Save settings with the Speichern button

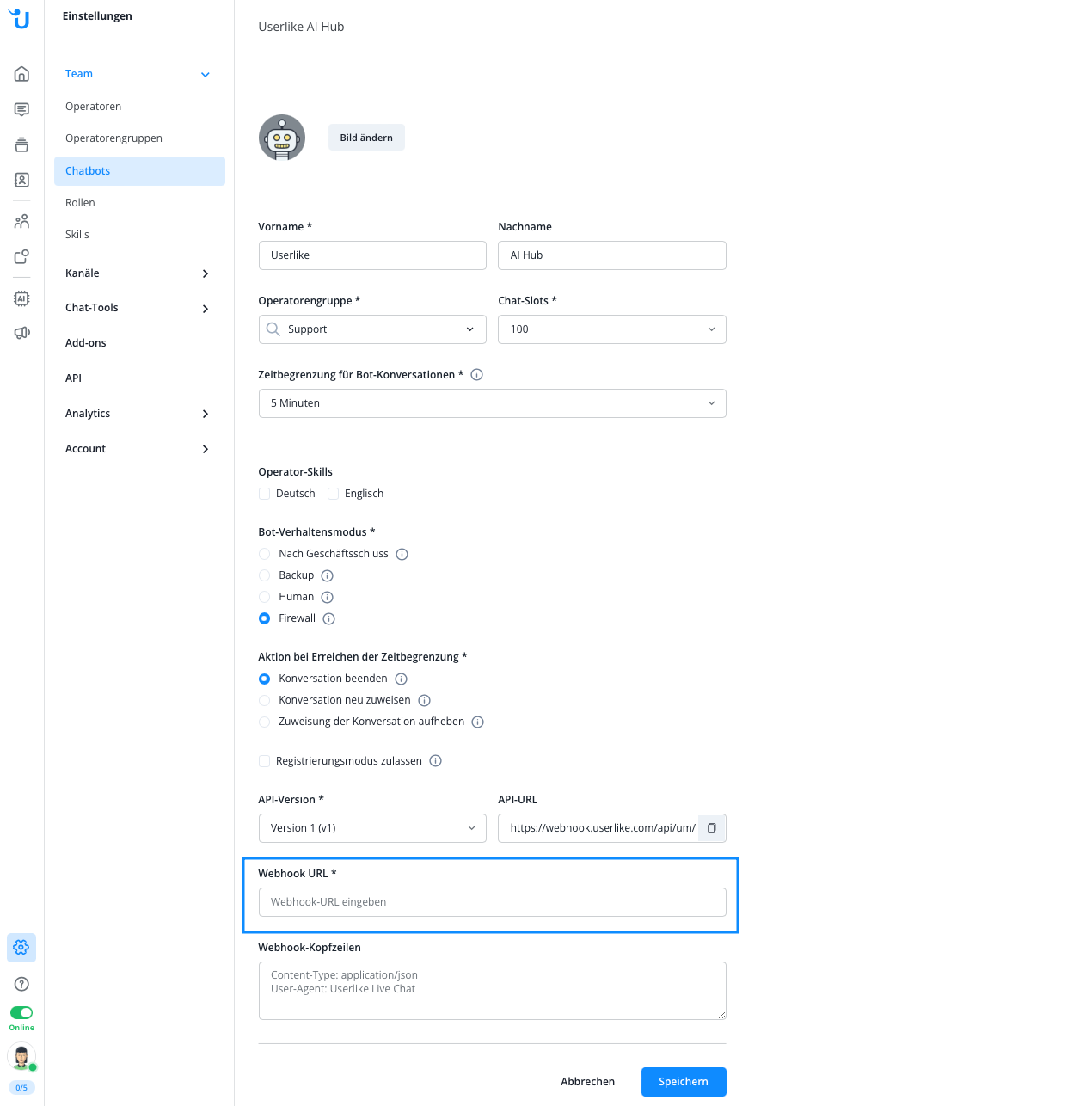click(684, 1082)
